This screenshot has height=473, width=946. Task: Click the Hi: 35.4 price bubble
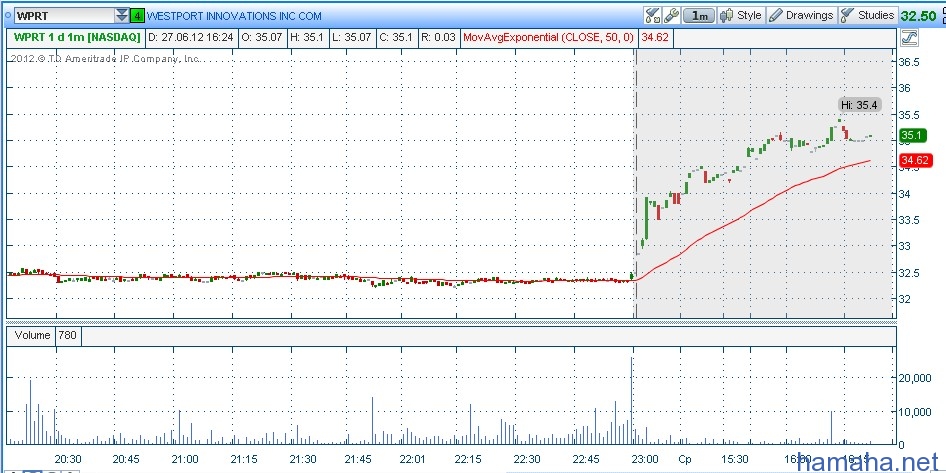click(860, 105)
